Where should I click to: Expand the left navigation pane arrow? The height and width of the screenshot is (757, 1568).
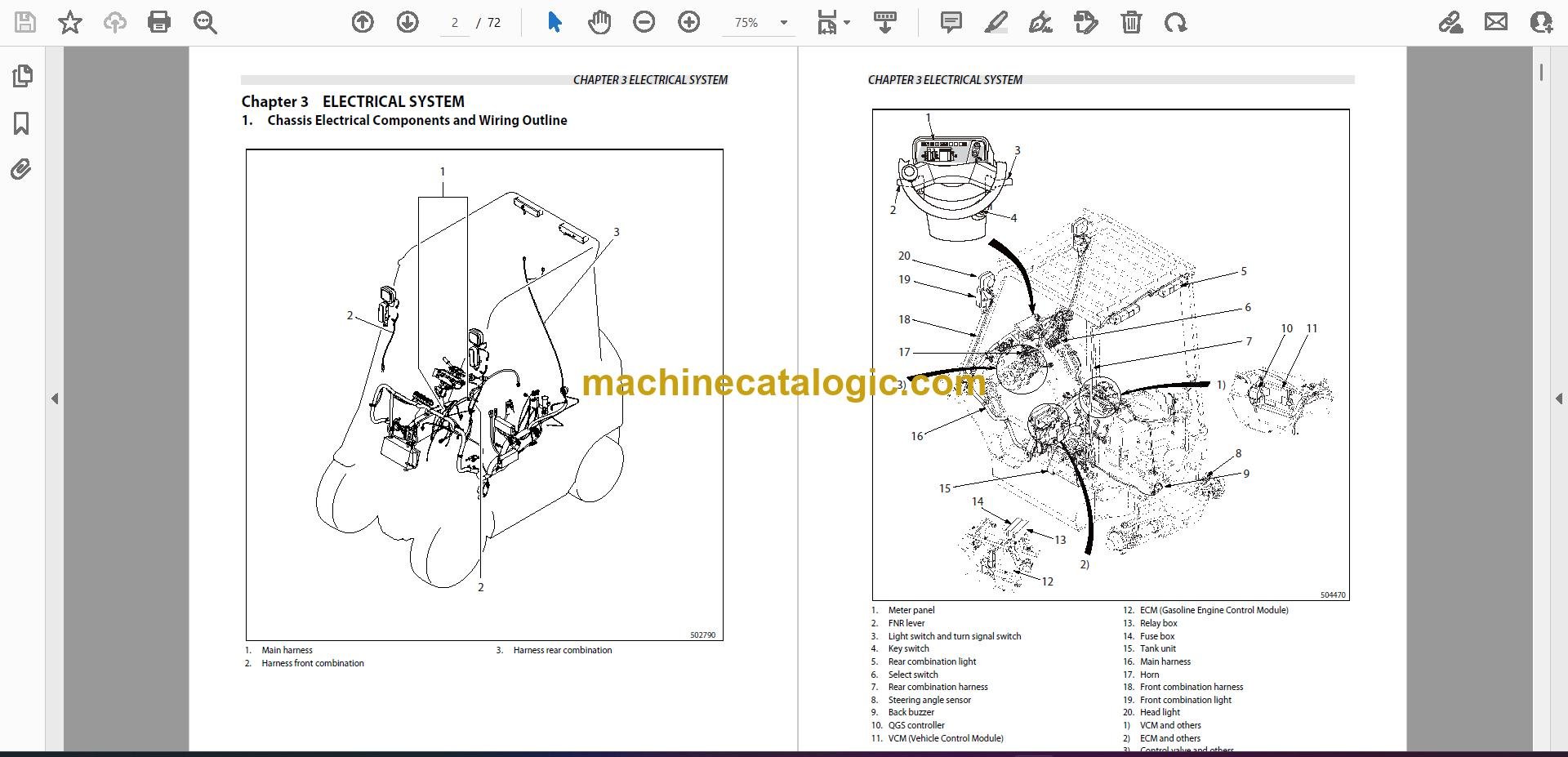point(55,399)
